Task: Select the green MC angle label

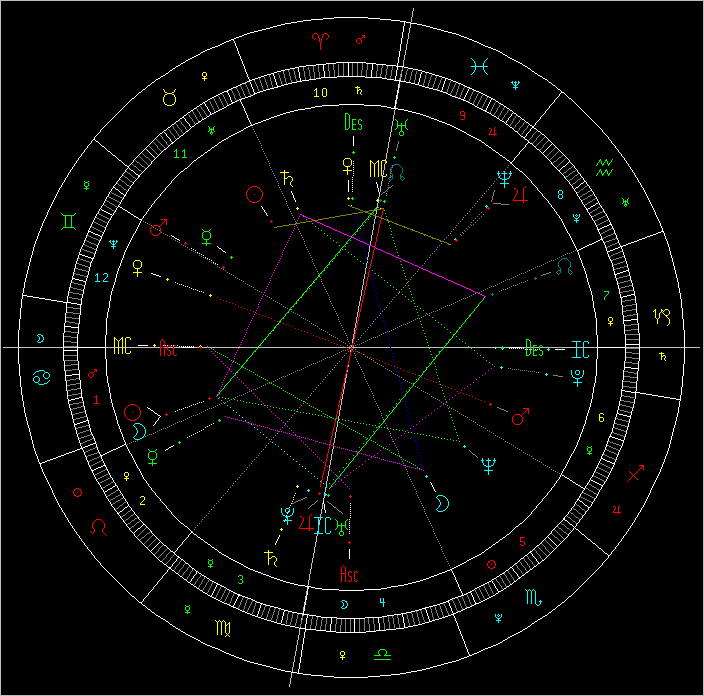Action: coord(377,171)
